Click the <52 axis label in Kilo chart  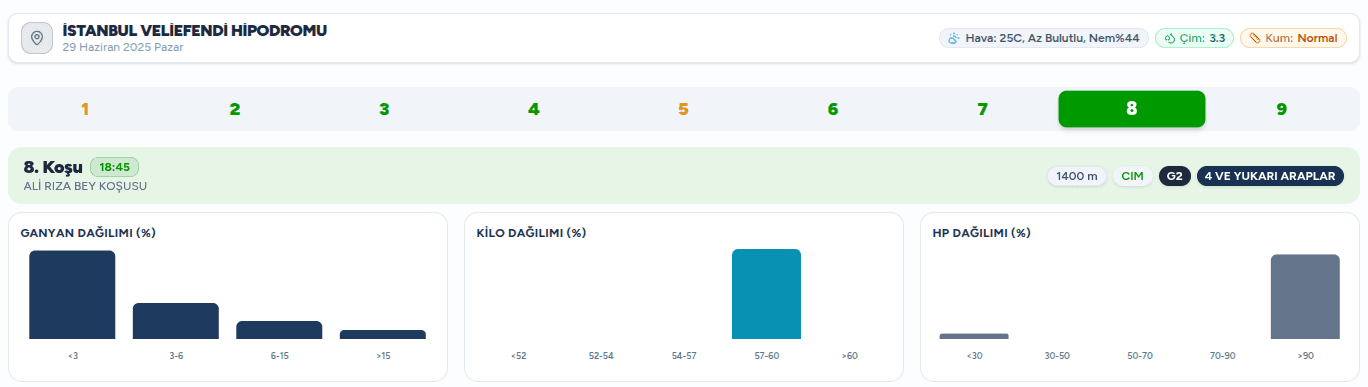(518, 356)
